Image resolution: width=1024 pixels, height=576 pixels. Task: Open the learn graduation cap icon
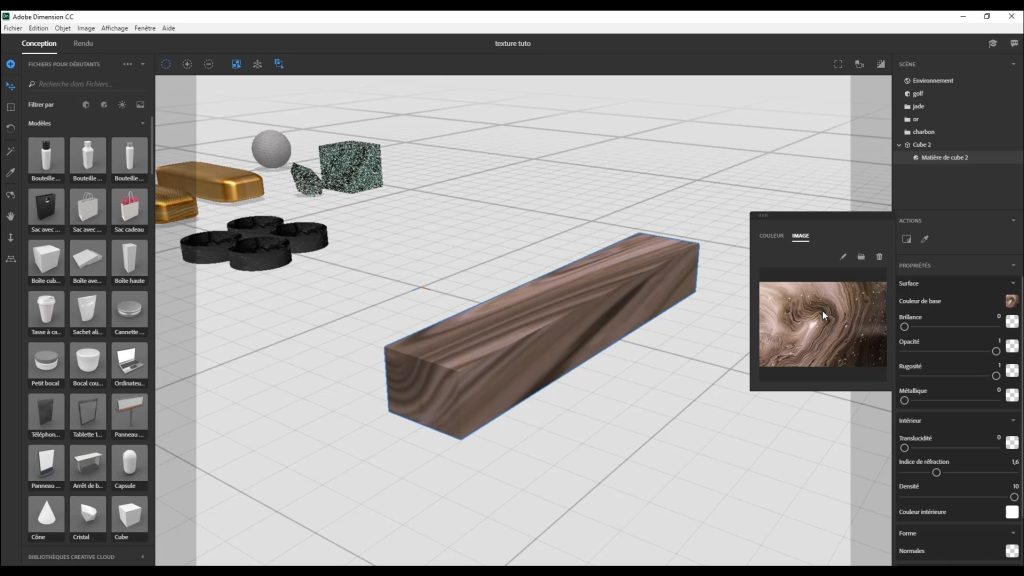point(993,43)
